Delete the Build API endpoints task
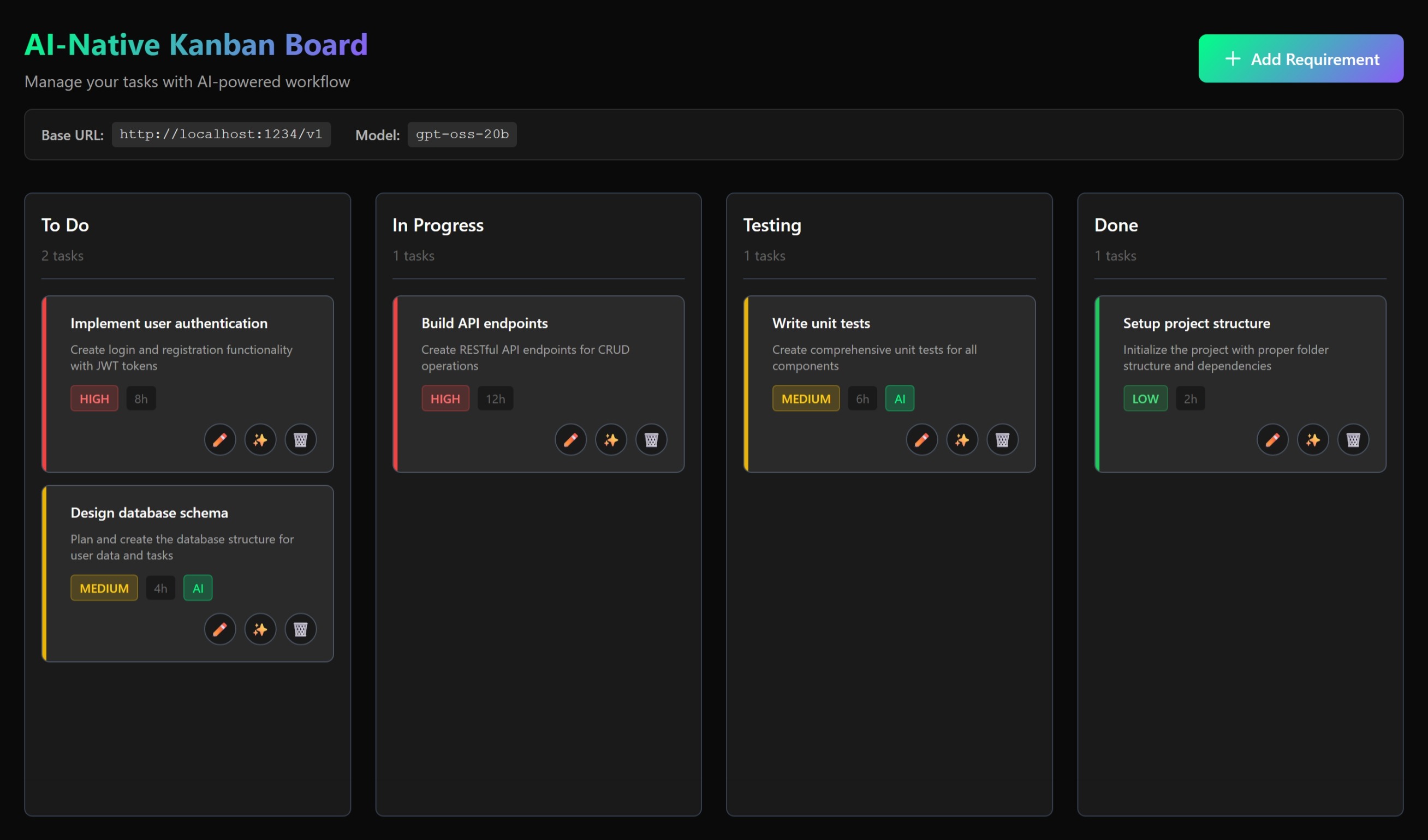Viewport: 1428px width, 840px height. point(651,439)
